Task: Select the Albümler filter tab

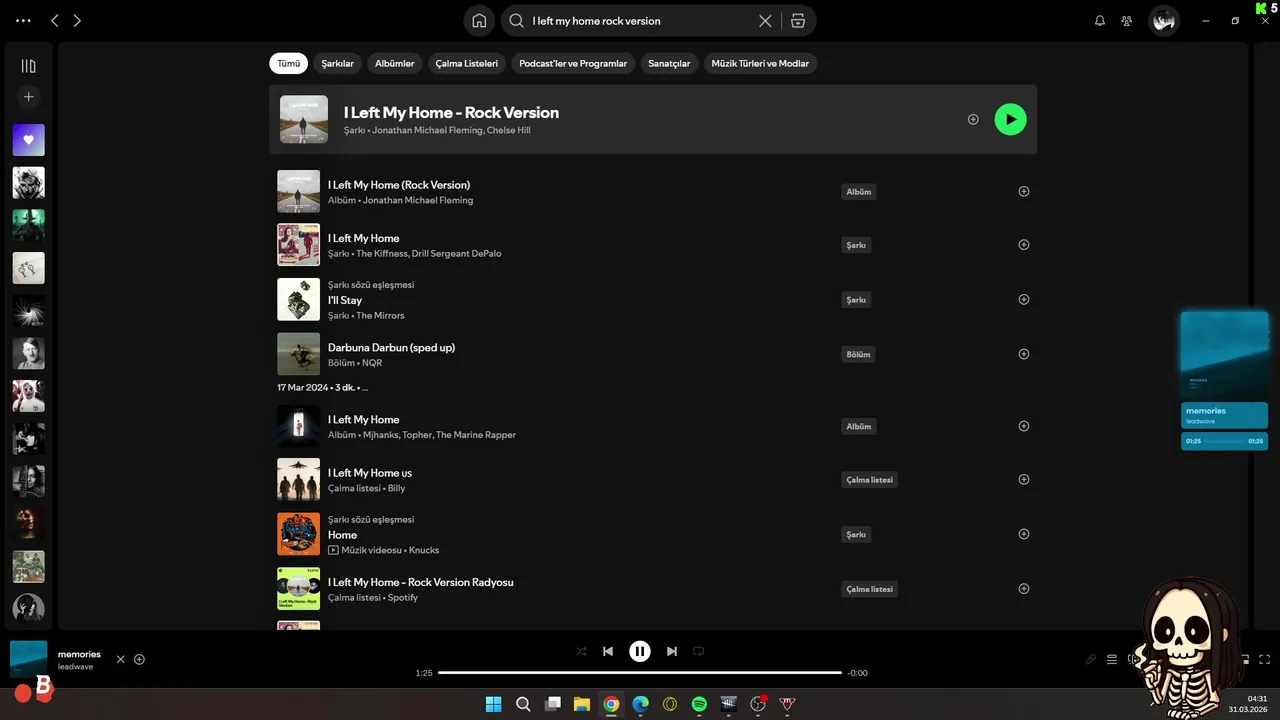Action: 394,63
